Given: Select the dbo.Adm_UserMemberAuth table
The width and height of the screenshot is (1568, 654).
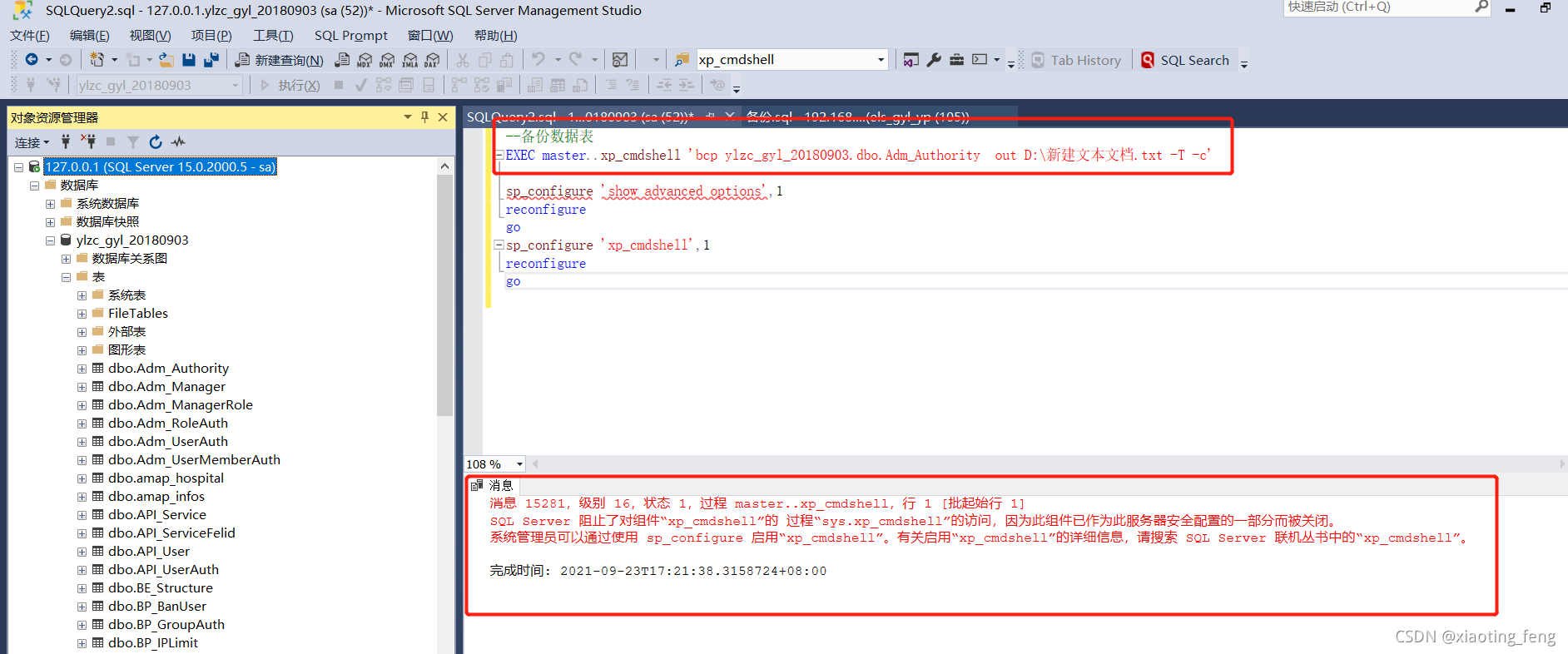Looking at the screenshot, I should (x=194, y=460).
